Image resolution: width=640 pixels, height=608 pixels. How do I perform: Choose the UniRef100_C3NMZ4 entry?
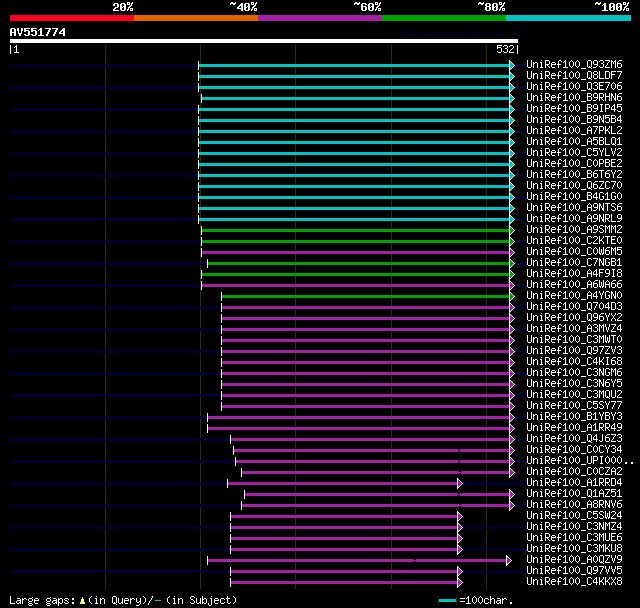pos(574,527)
